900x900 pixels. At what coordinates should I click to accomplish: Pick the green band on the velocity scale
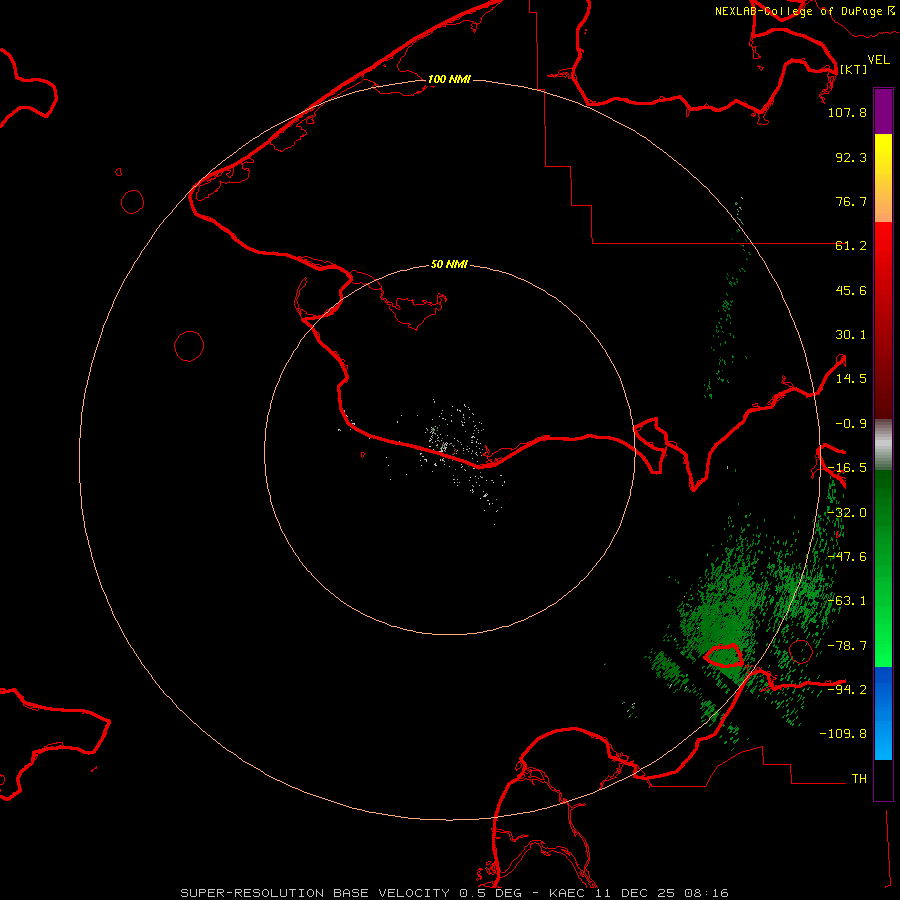(883, 568)
